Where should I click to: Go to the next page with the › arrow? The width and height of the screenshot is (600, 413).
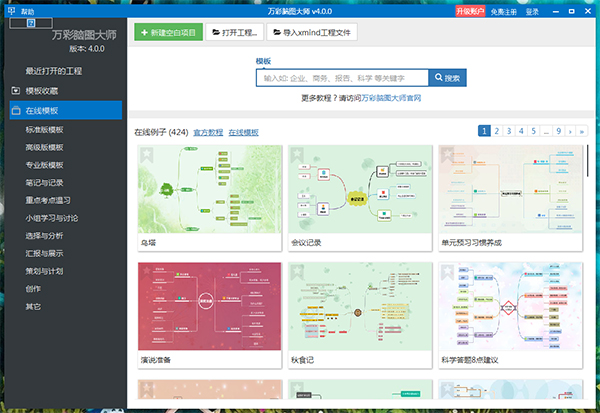570,131
